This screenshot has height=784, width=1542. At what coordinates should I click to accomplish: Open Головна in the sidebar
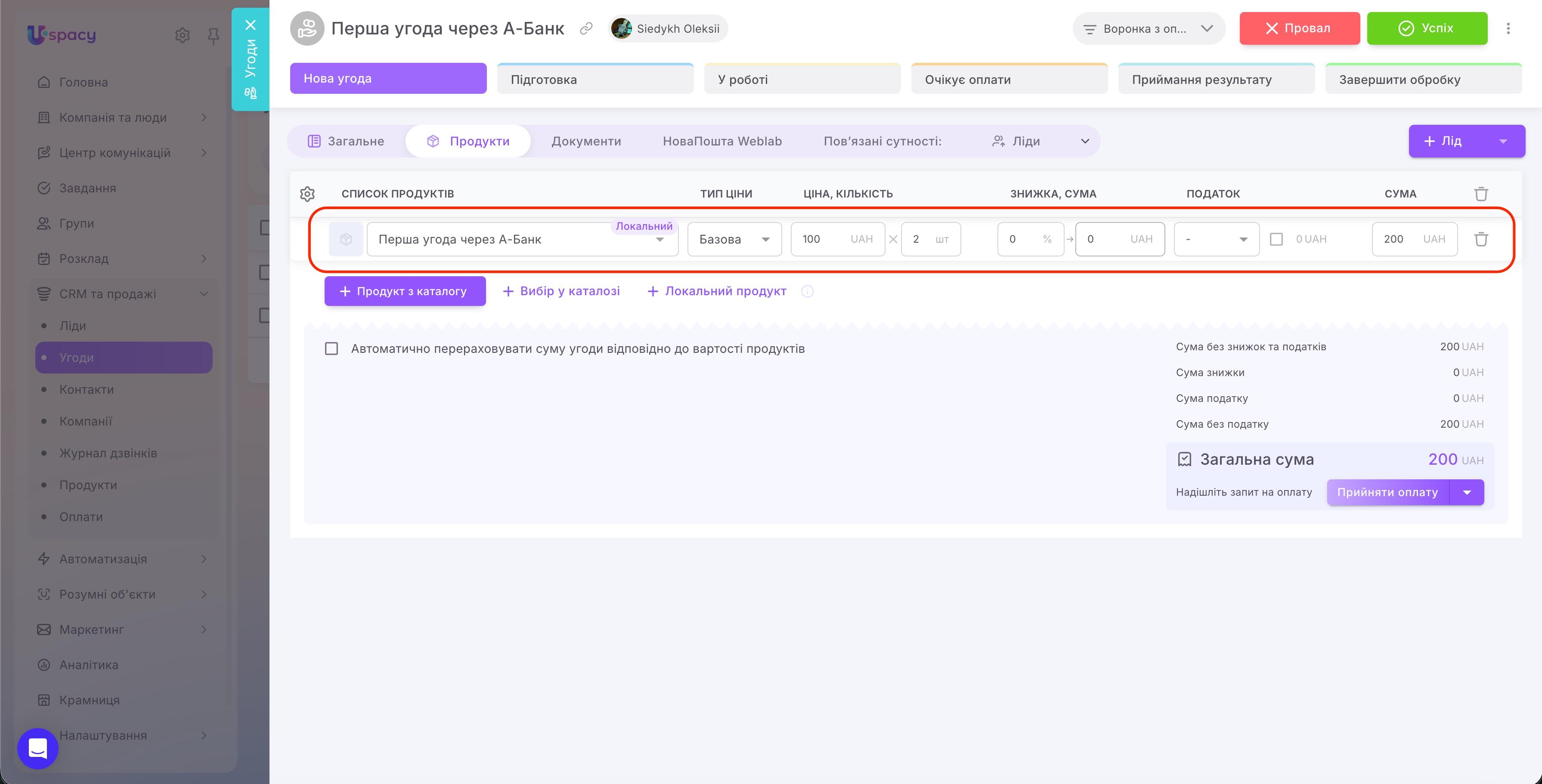(83, 82)
